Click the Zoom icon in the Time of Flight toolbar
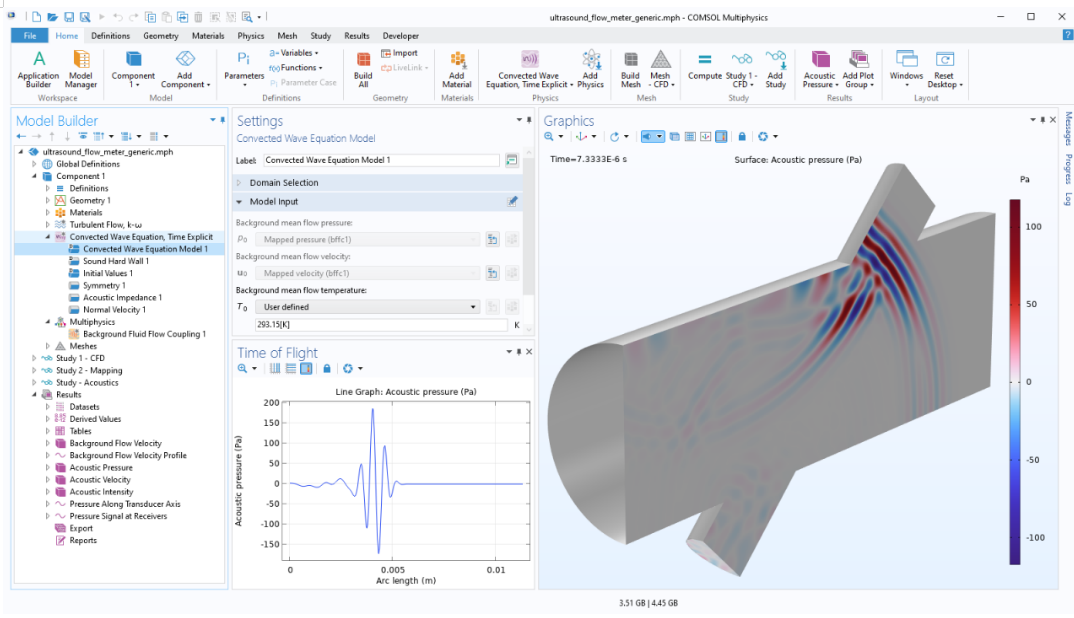Screen dimensions: 1074x618 pyautogui.click(x=242, y=369)
